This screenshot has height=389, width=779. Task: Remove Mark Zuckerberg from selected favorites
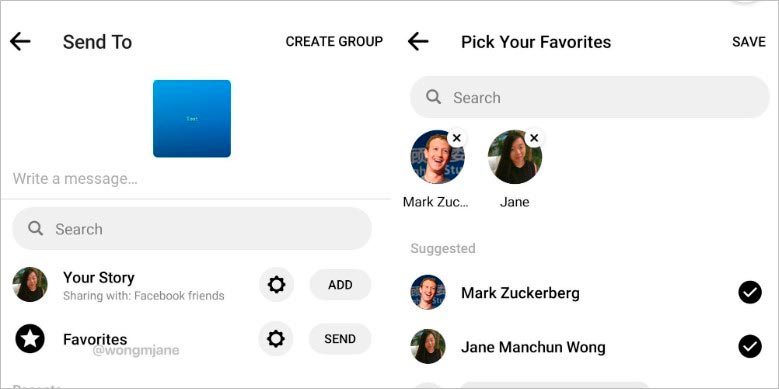[457, 138]
